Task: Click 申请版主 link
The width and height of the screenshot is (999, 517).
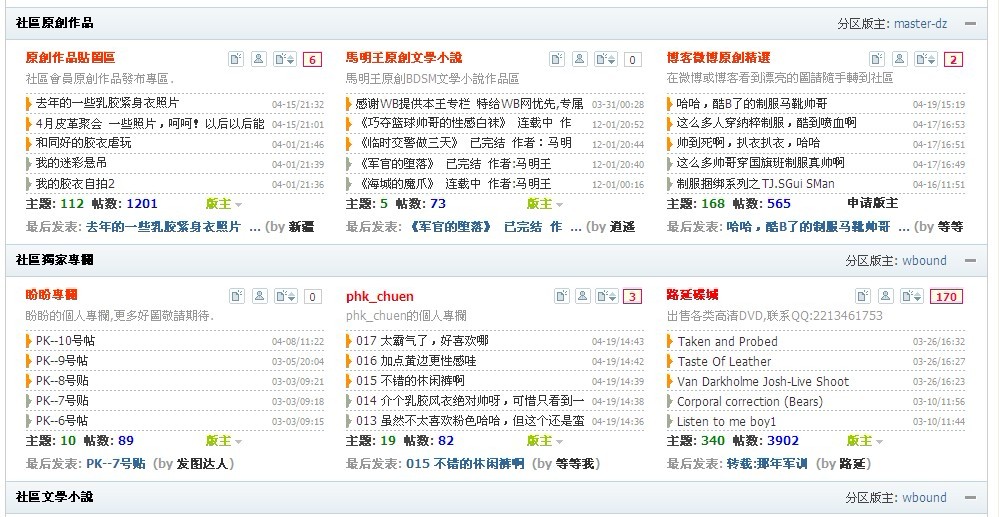Action: coord(872,203)
